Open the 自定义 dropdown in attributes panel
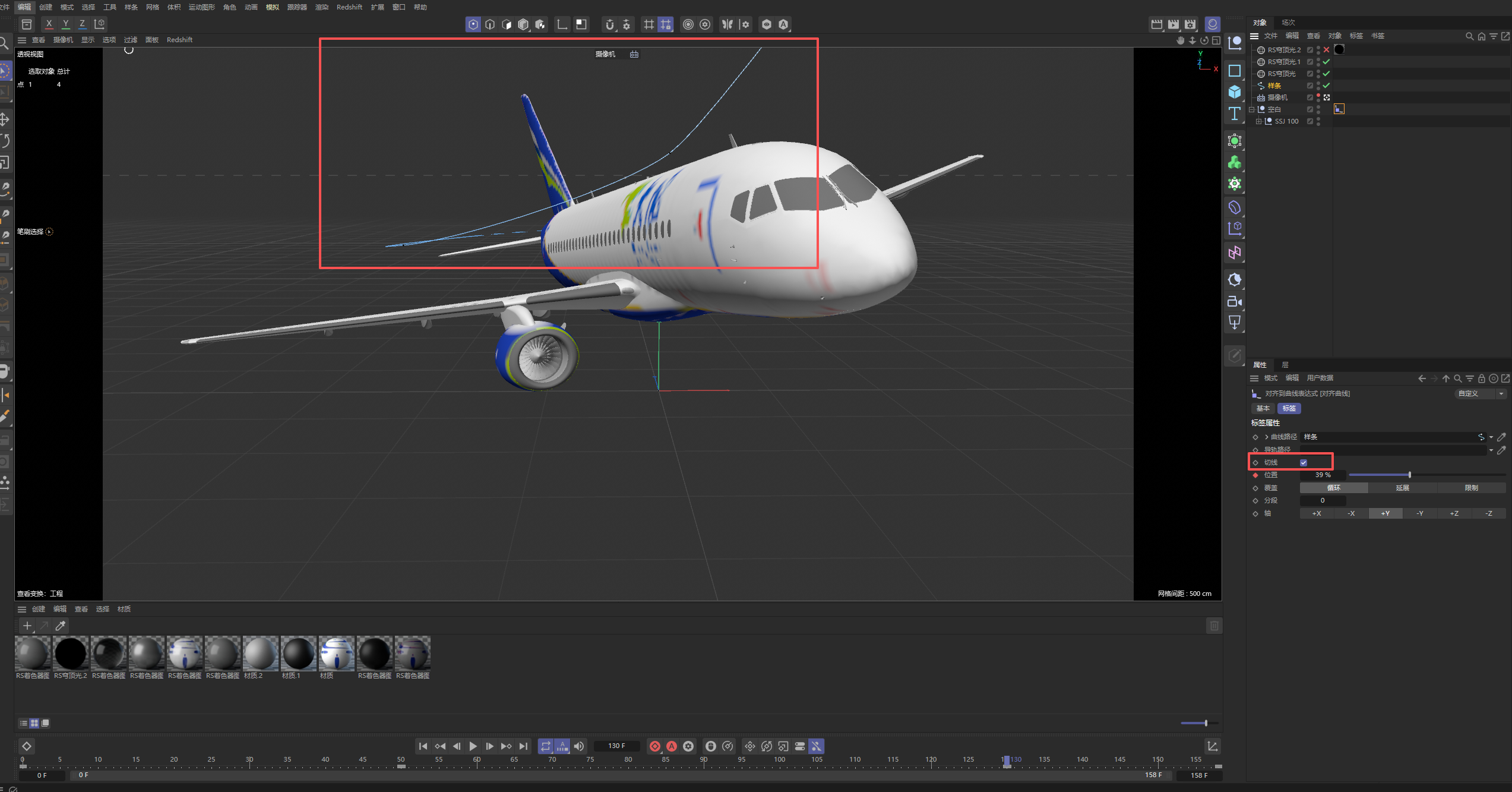 click(1481, 393)
